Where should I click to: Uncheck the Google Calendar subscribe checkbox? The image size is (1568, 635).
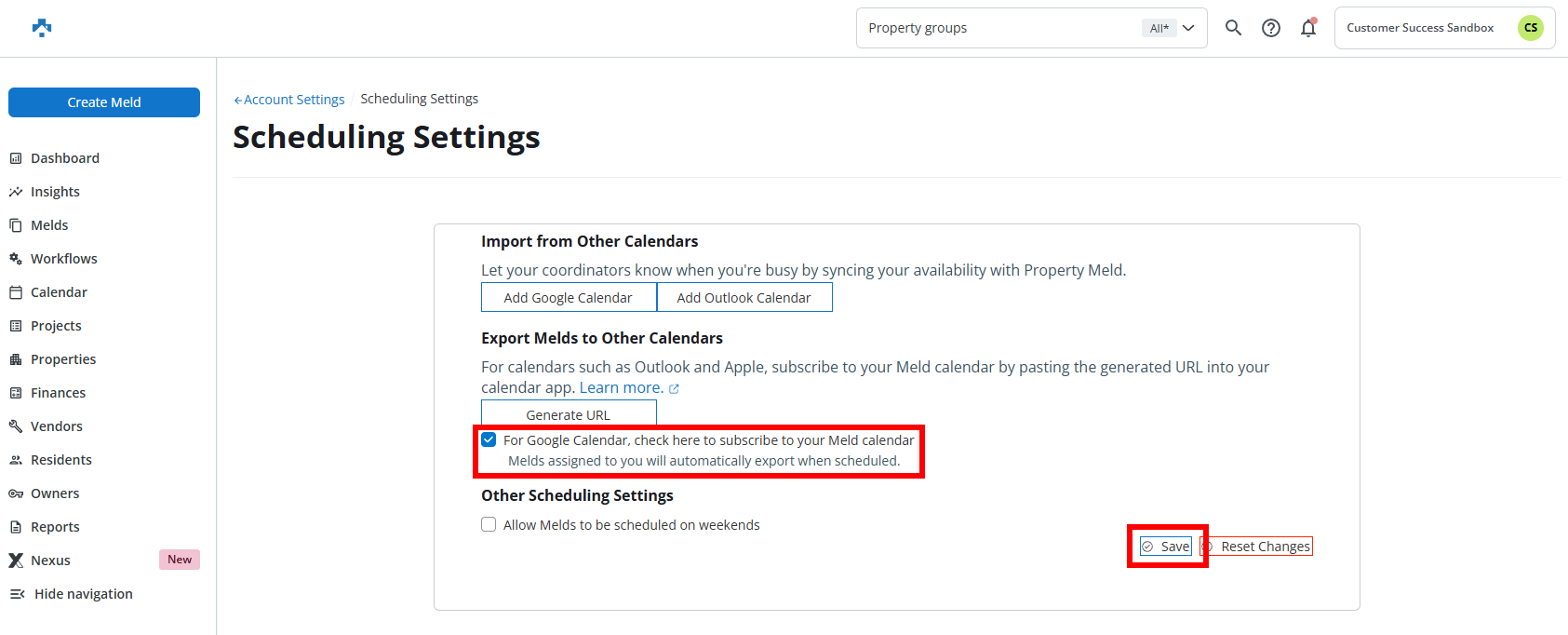pyautogui.click(x=489, y=439)
